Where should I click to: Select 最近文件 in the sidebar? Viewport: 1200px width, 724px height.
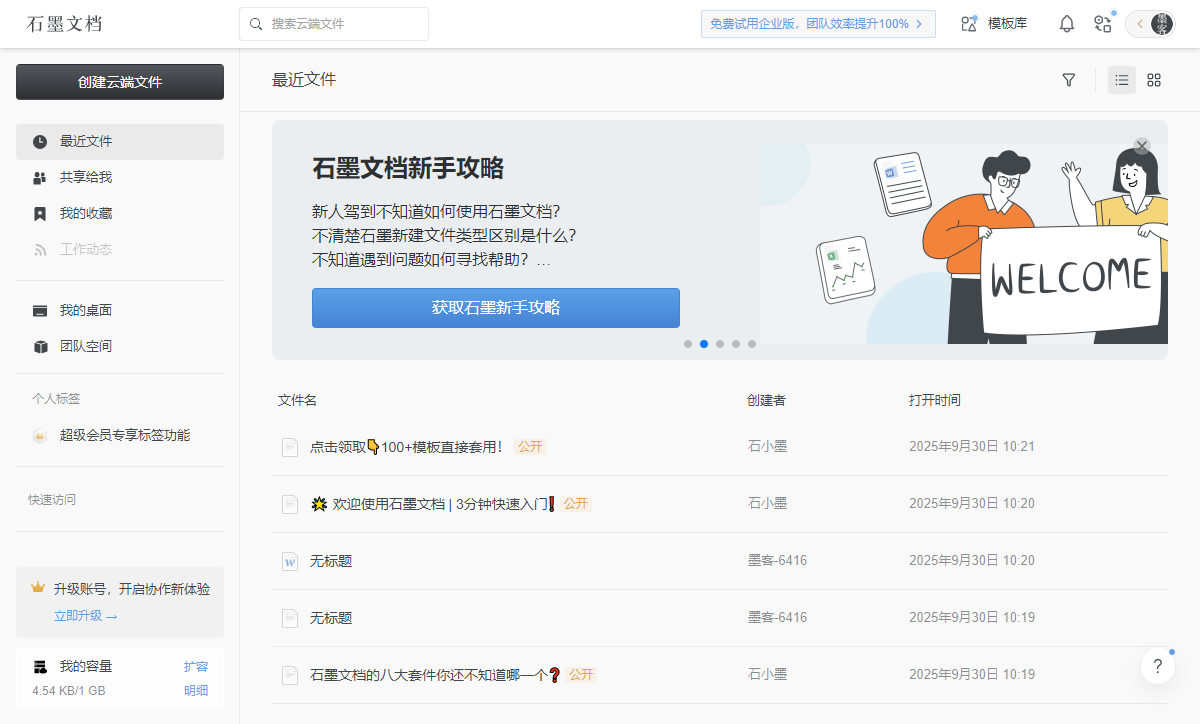[120, 142]
